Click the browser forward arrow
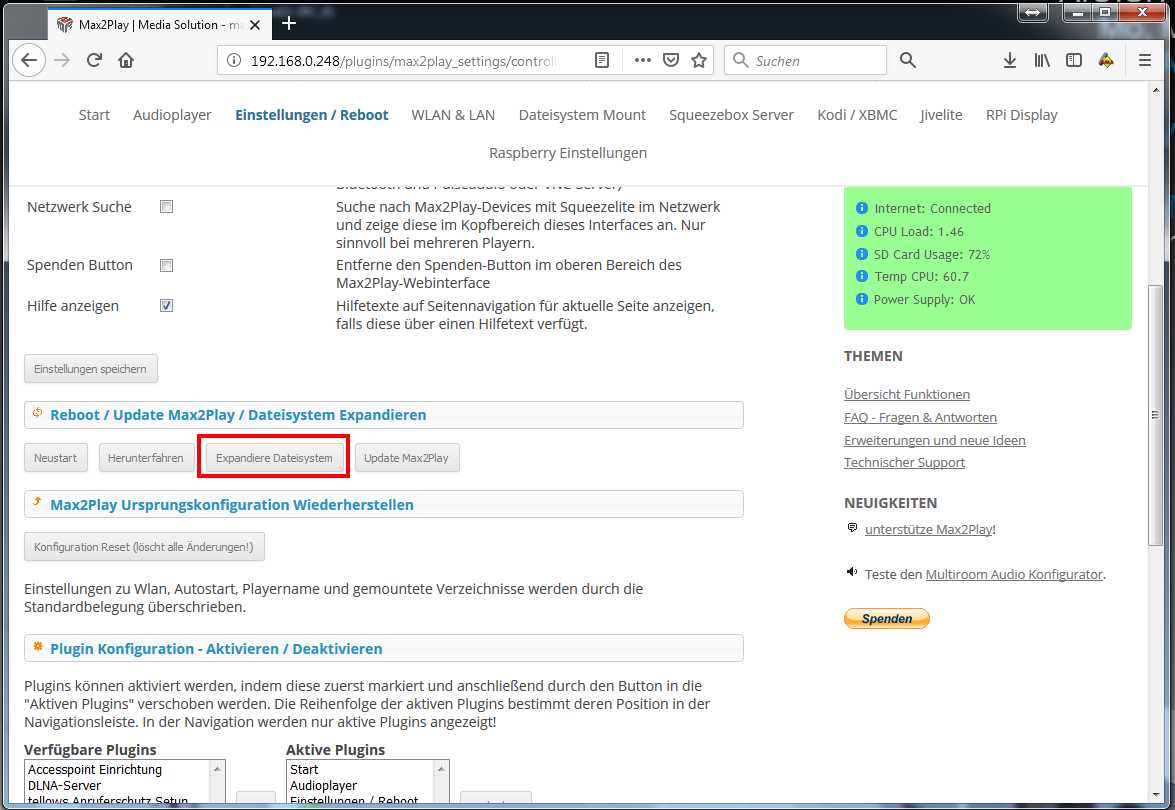This screenshot has height=810, width=1175. pyautogui.click(x=62, y=60)
